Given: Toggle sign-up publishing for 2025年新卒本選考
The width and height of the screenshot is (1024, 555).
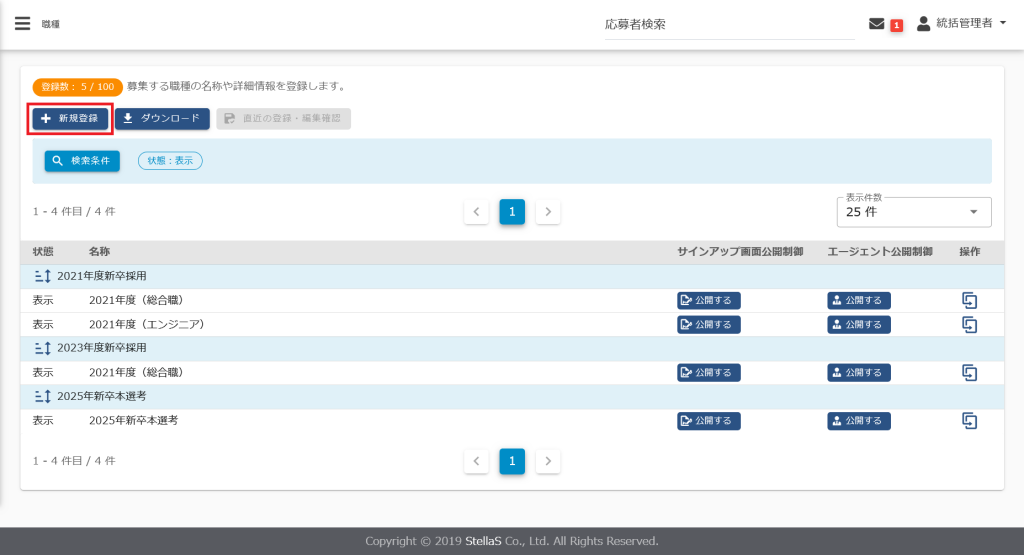Looking at the screenshot, I should point(708,421).
